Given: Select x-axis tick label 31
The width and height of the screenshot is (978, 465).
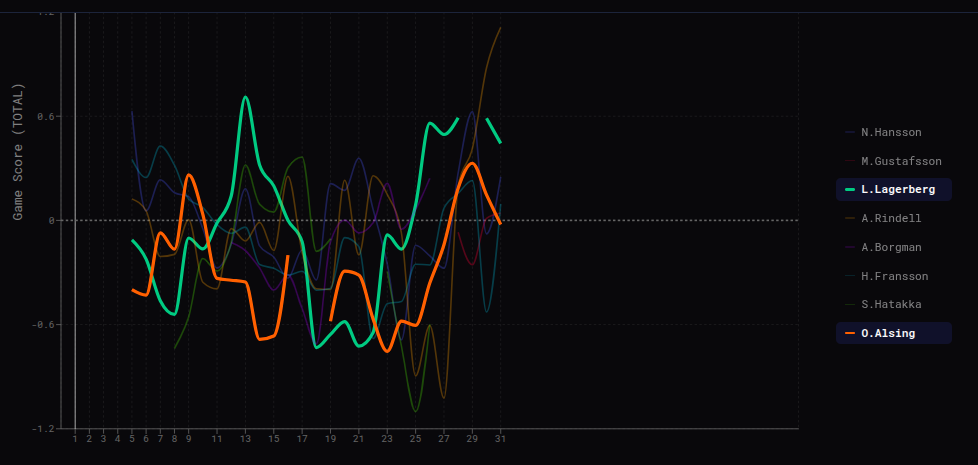Looking at the screenshot, I should point(500,438).
